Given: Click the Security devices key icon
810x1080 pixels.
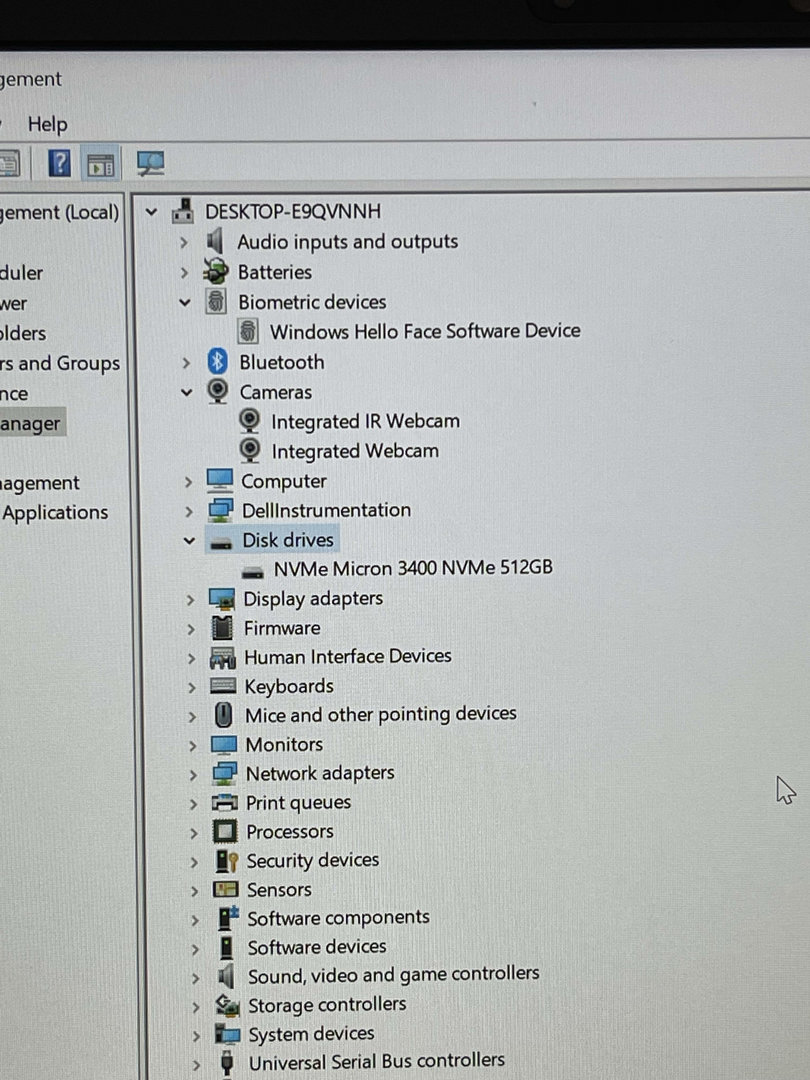Looking at the screenshot, I should (x=226, y=861).
